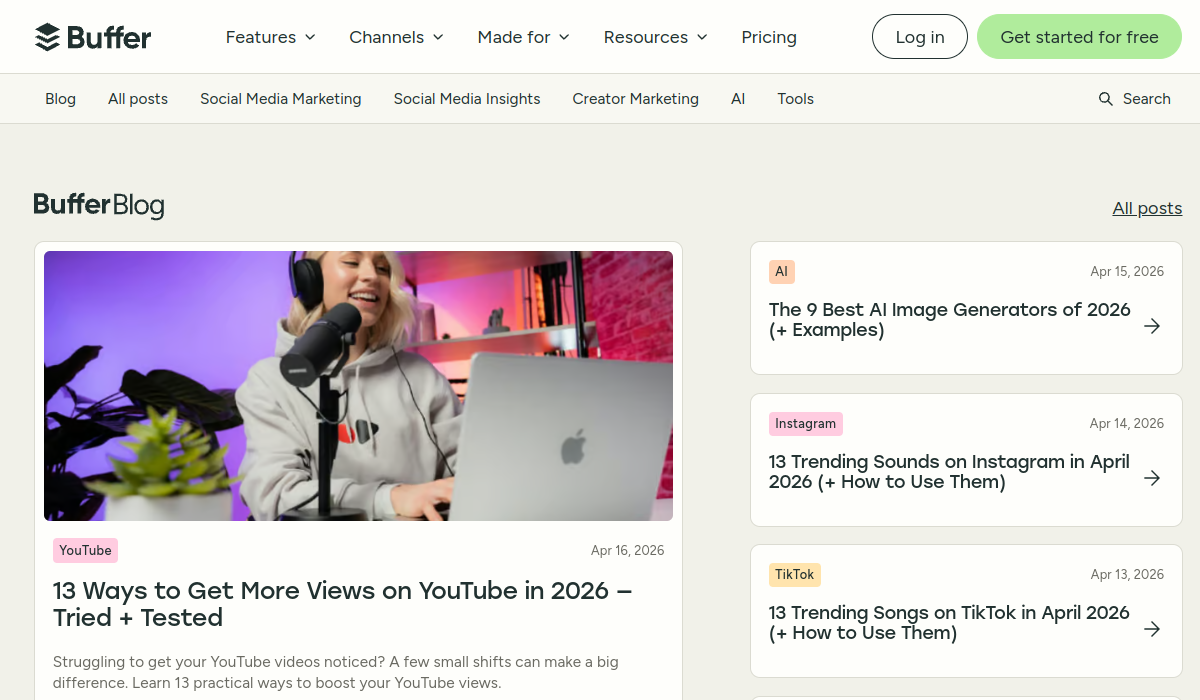Viewport: 1200px width, 700px height.
Task: Click the YouTube tag on the featured article
Action: click(85, 550)
